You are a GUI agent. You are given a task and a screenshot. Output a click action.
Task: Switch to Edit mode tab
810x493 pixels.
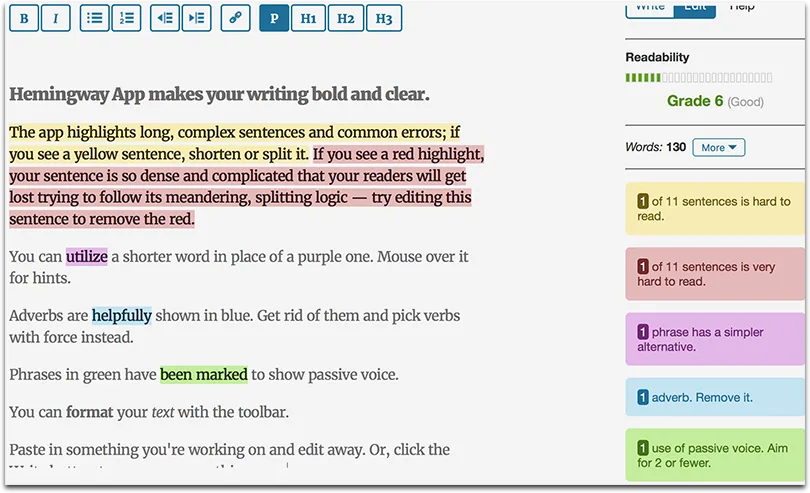tap(695, 9)
